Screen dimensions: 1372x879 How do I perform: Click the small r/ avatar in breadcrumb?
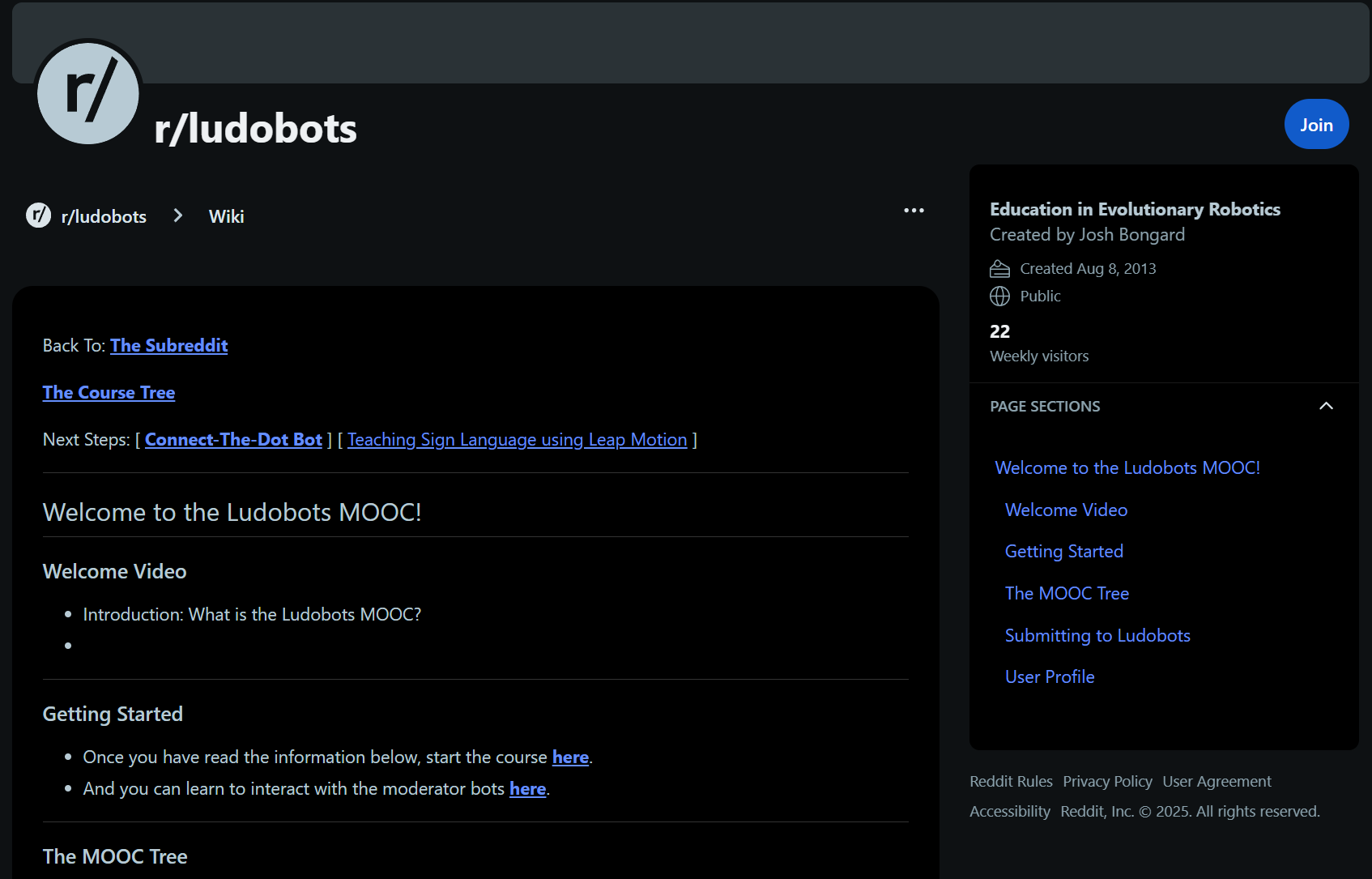[x=38, y=215]
